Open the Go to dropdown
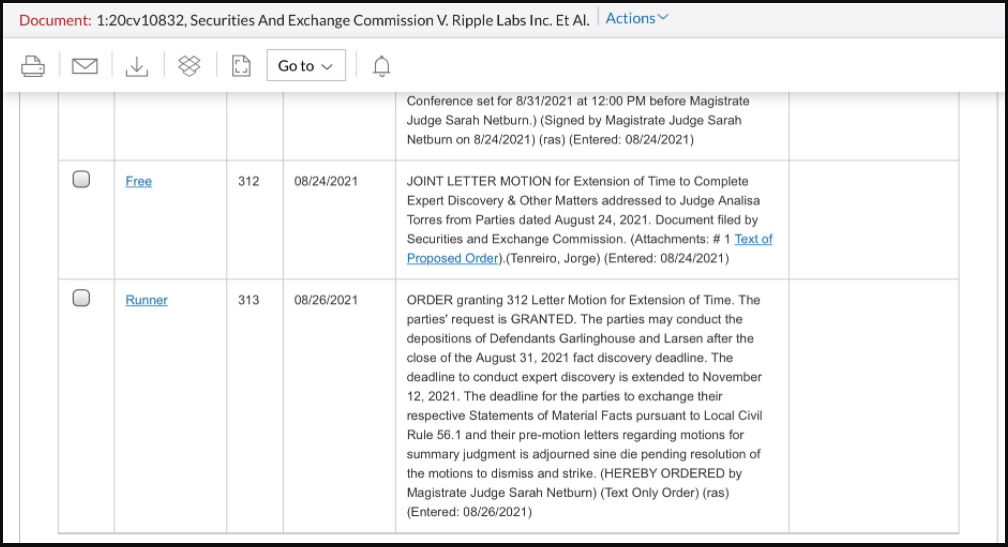The height and width of the screenshot is (547, 1008). [306, 66]
